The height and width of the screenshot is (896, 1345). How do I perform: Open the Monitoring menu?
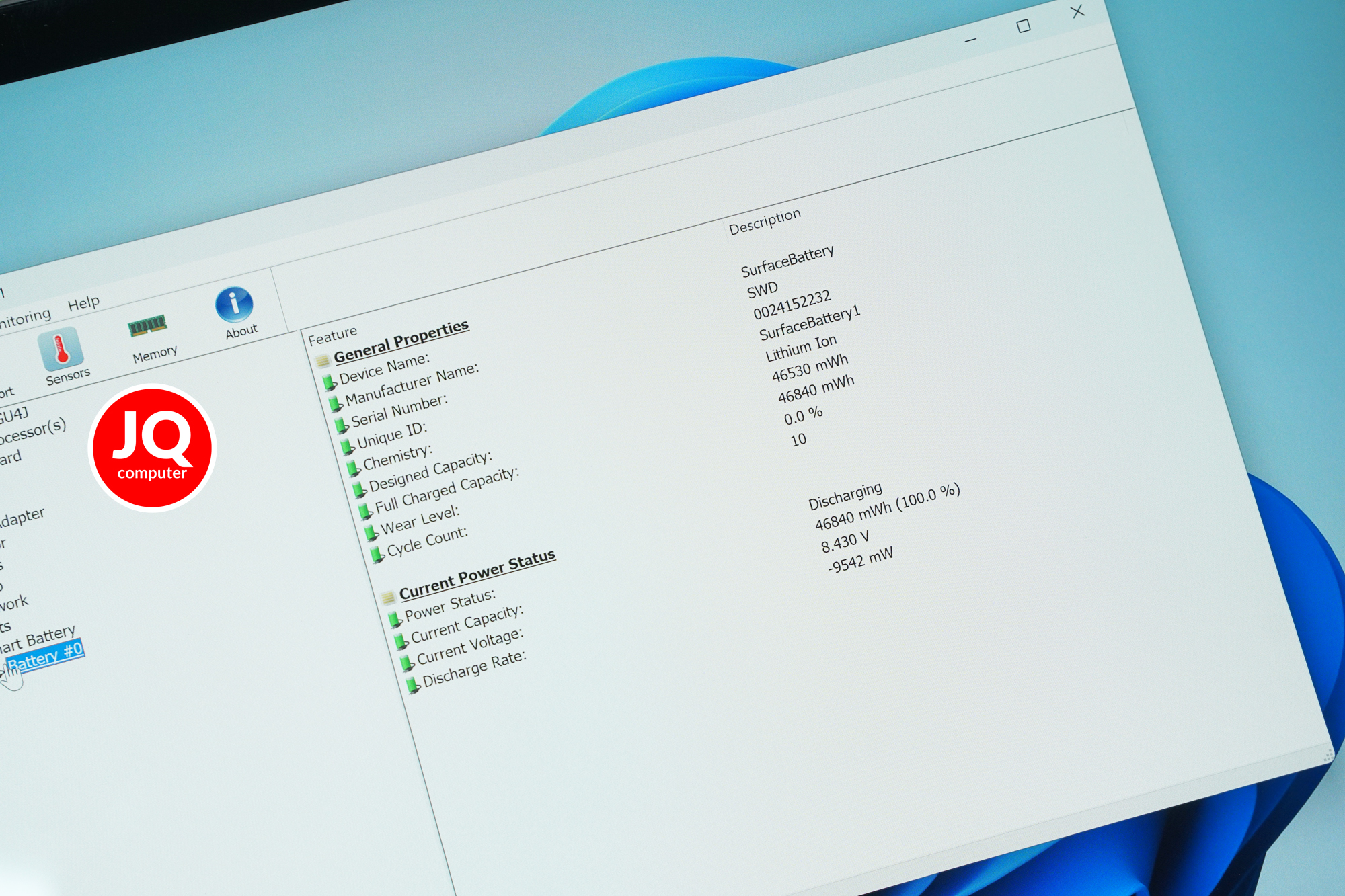click(x=25, y=318)
